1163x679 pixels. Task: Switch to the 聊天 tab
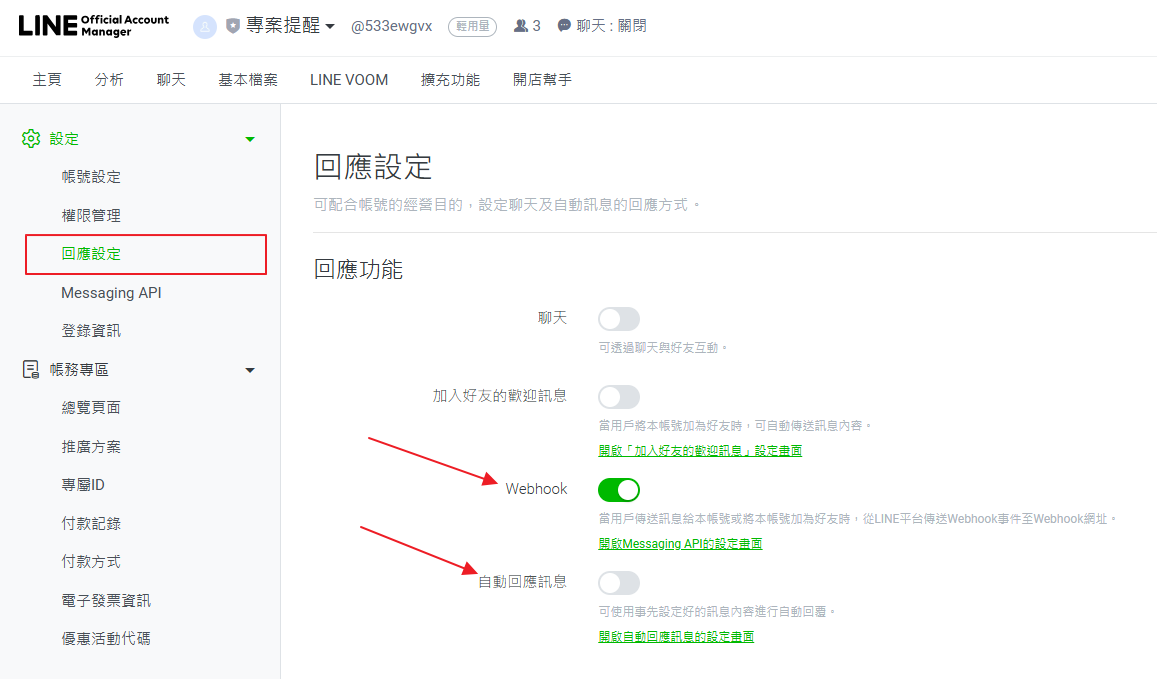171,79
